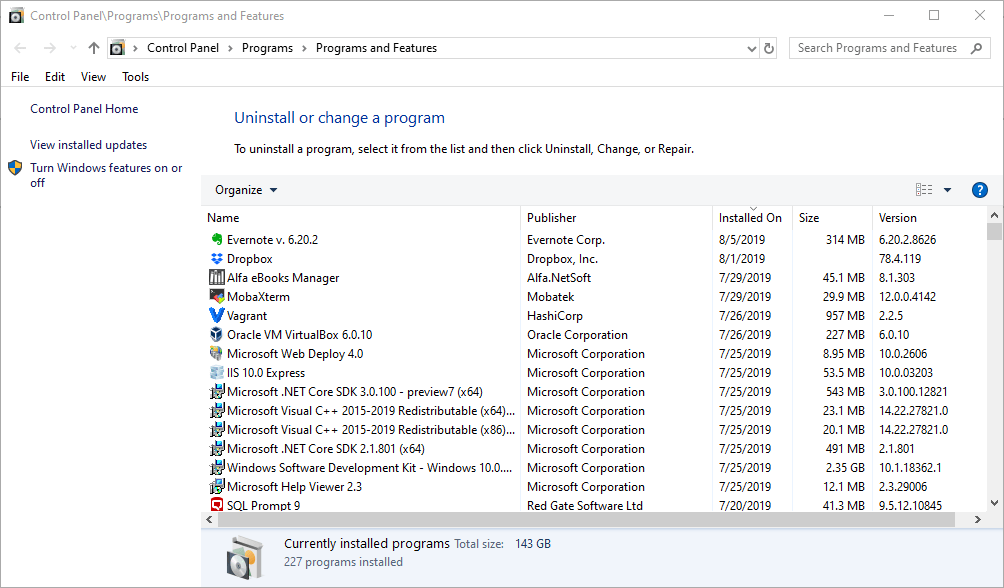Image resolution: width=1004 pixels, height=588 pixels.
Task: Click the forward navigation arrow
Action: pos(49,48)
